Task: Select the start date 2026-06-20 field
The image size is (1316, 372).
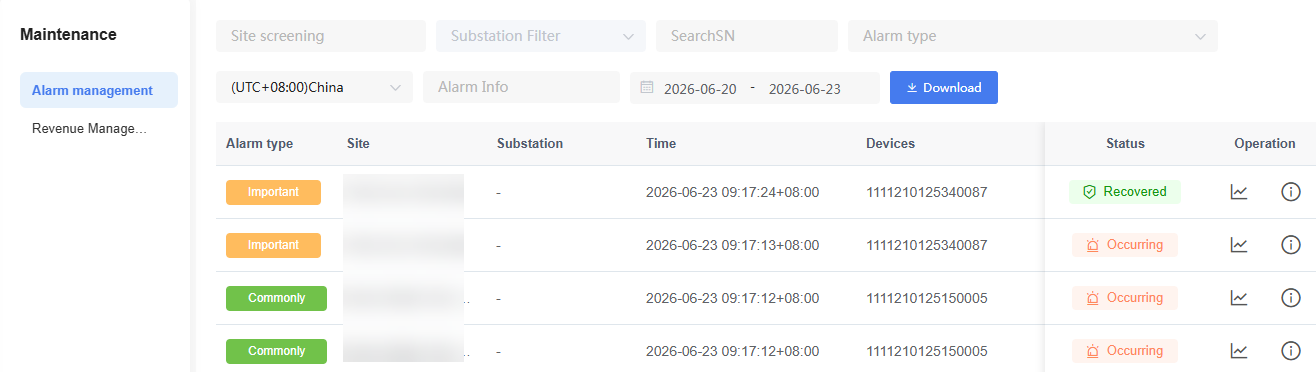Action: [700, 89]
